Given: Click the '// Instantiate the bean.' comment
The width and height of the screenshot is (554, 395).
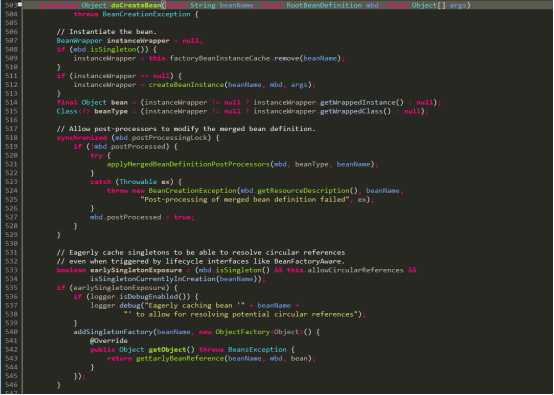Looking at the screenshot, I should click(106, 32).
